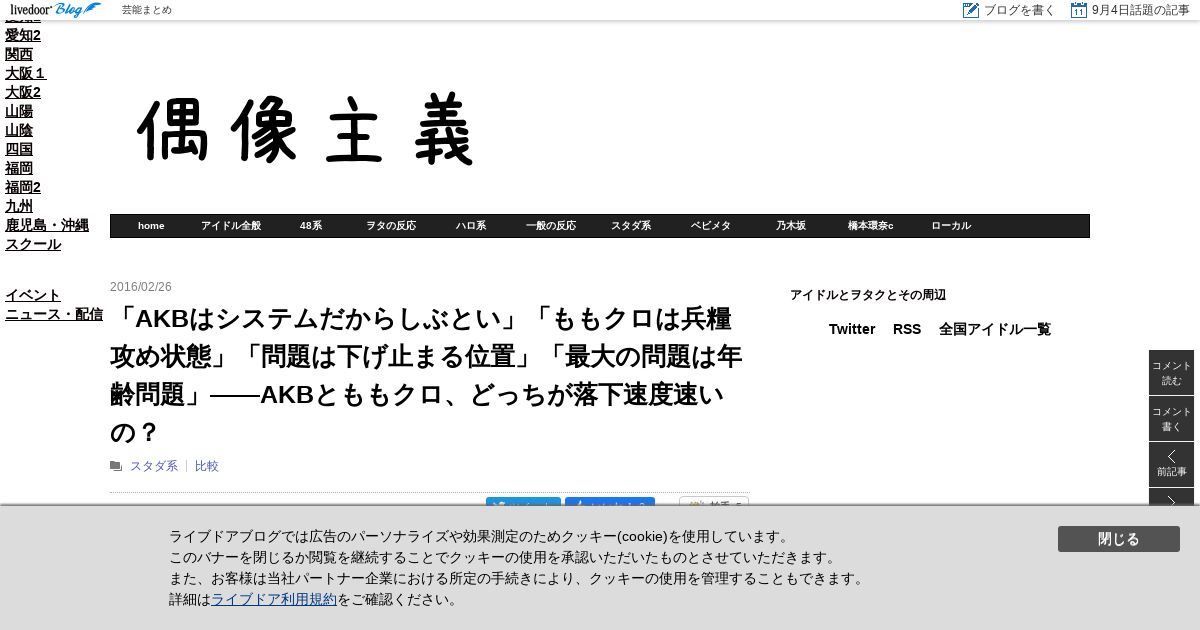The height and width of the screenshot is (630, 1200).
Task: Open 9月4日話題の記事 link
Action: (x=1140, y=10)
